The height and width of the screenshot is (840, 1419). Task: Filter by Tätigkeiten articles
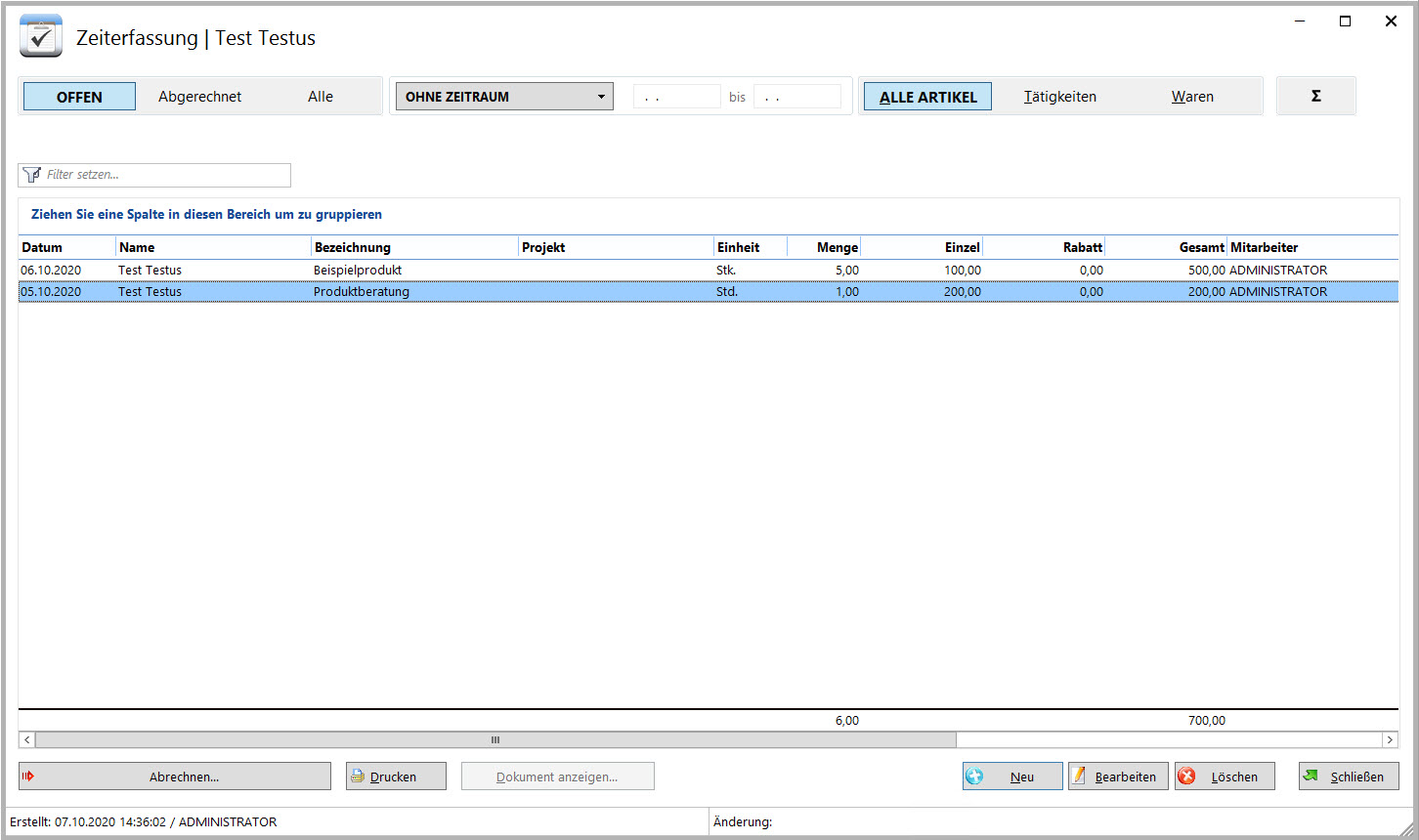[x=1059, y=97]
